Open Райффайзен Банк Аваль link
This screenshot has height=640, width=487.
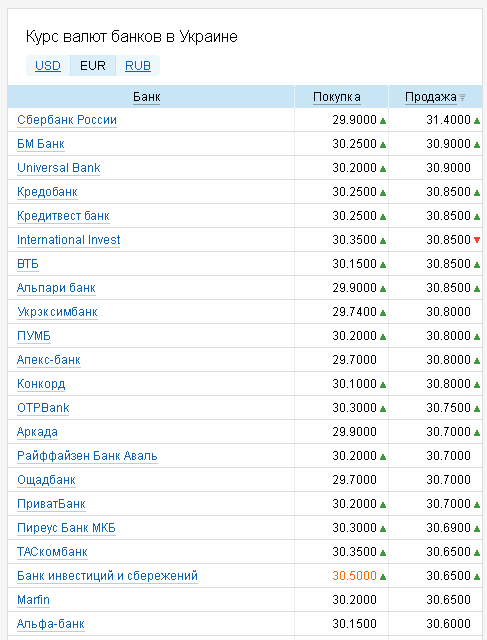87,456
